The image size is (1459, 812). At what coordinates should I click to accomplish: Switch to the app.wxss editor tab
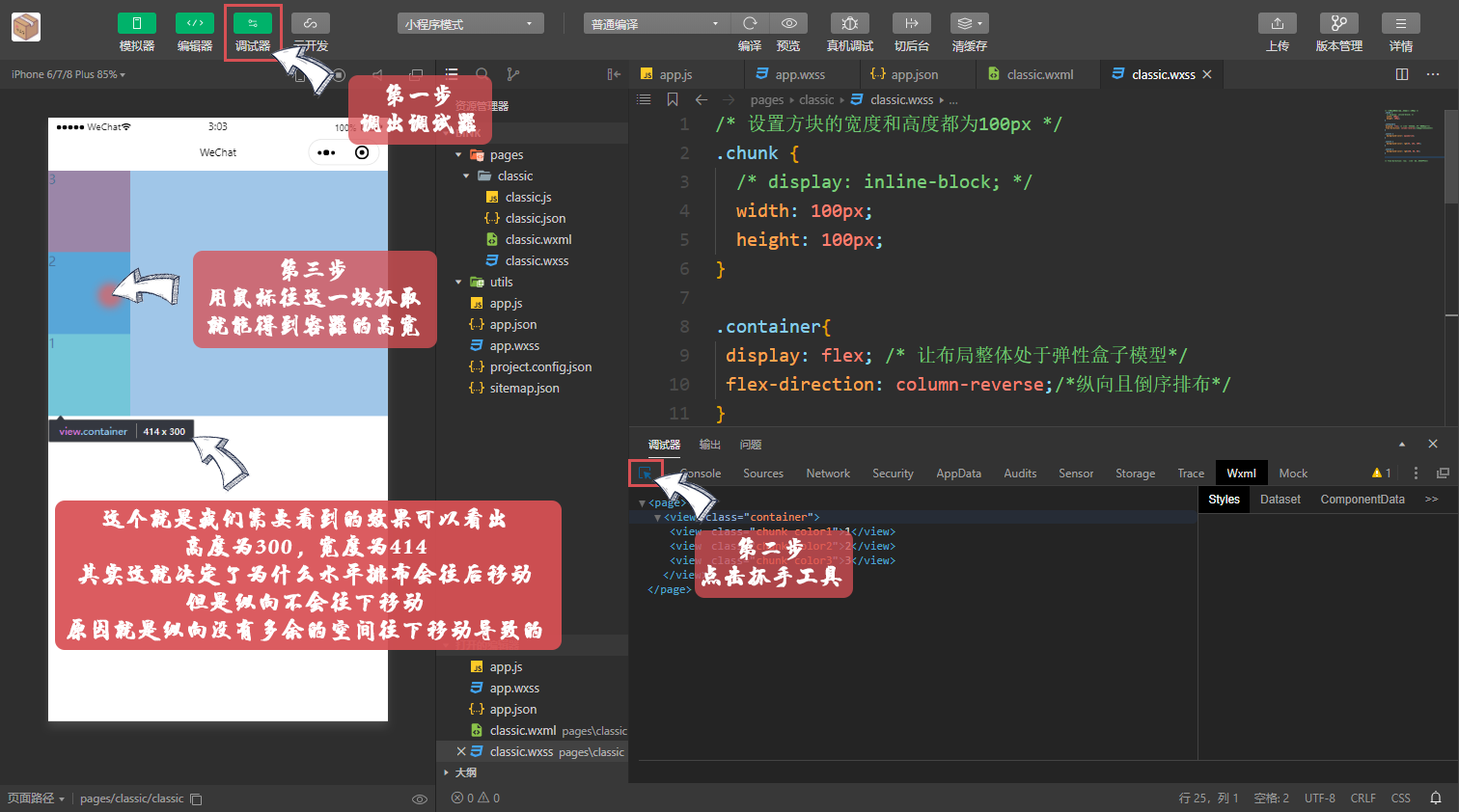[x=800, y=74]
